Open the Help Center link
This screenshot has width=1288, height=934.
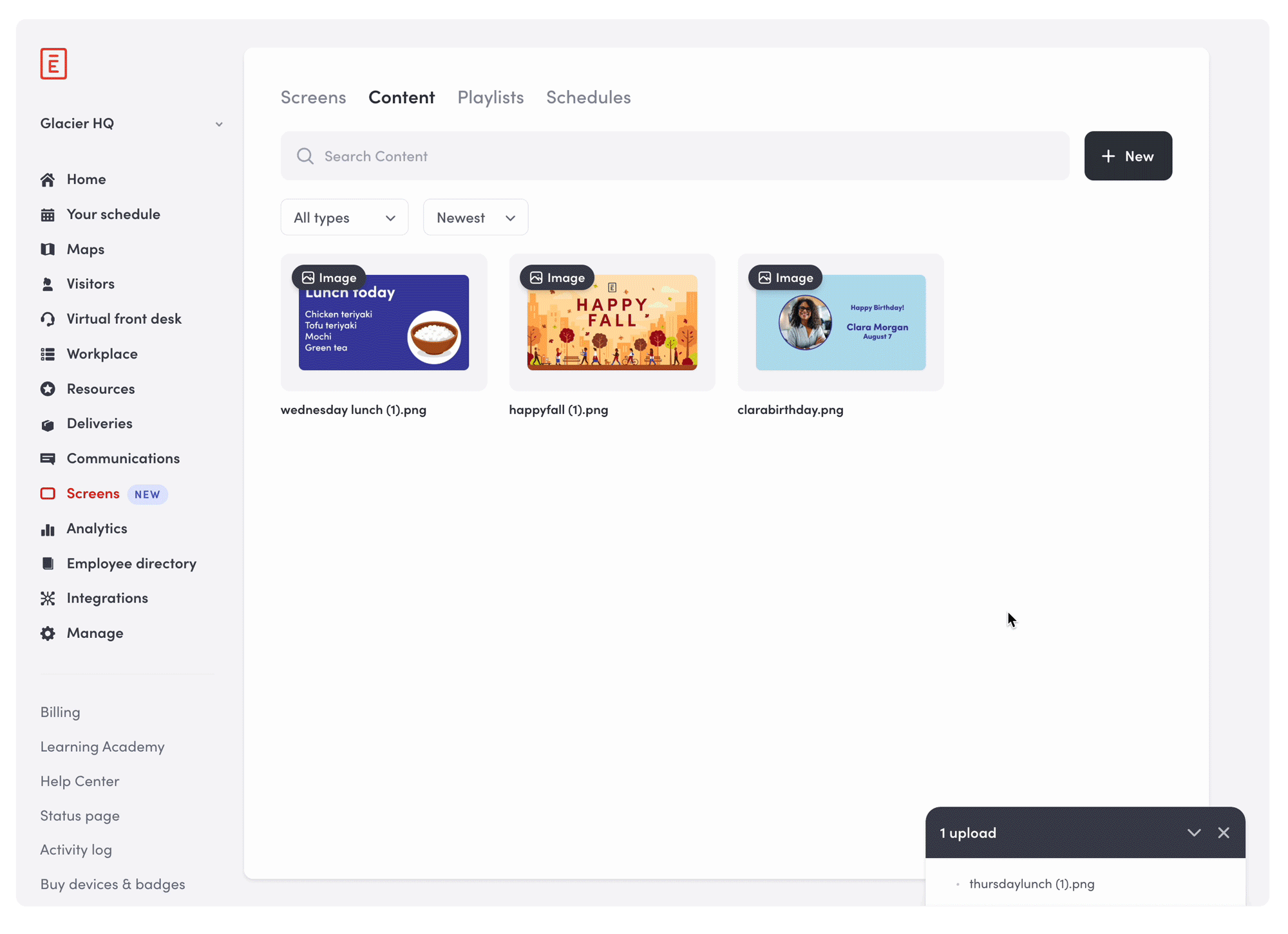pos(80,781)
